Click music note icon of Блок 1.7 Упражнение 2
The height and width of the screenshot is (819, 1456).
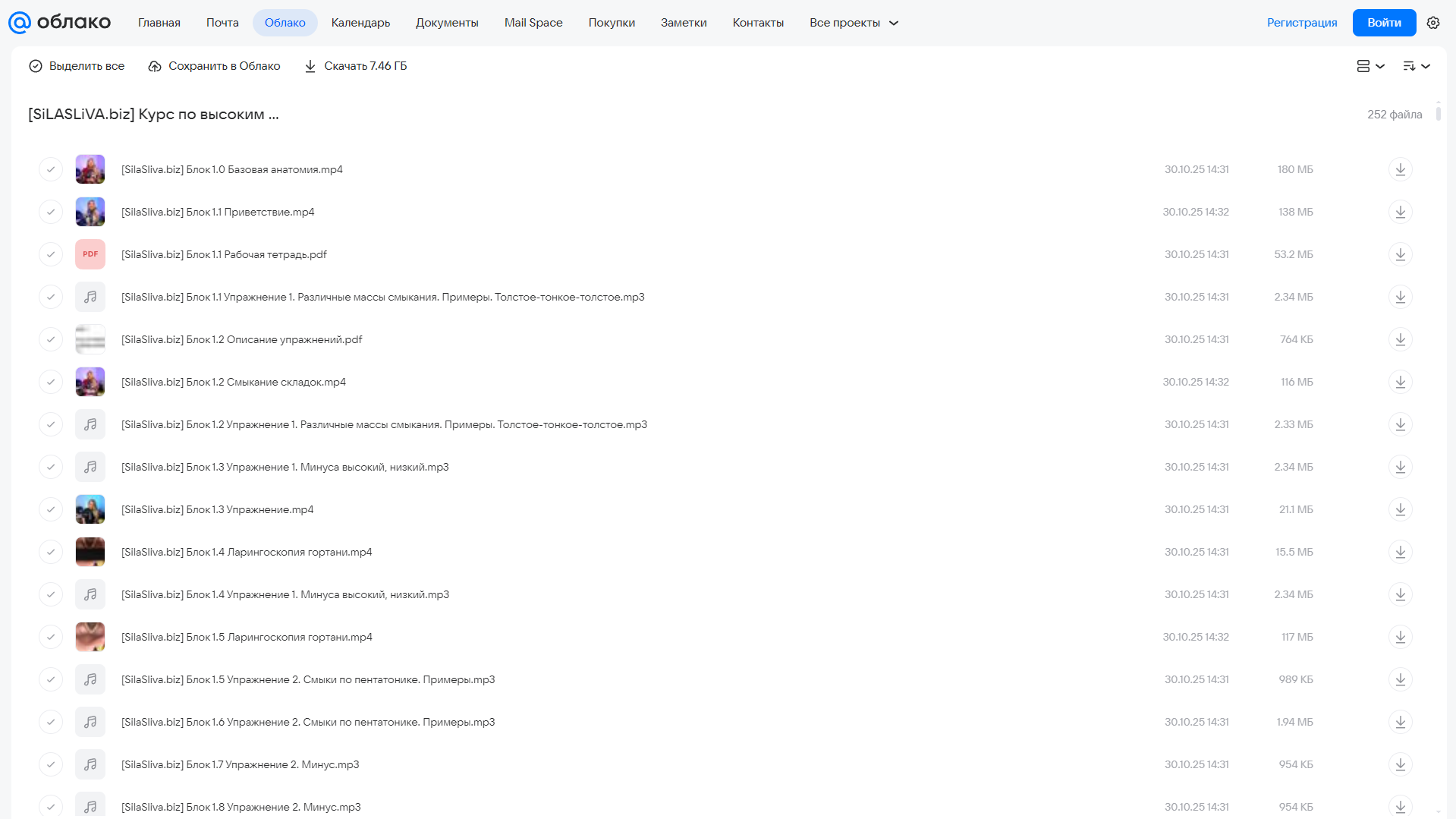point(90,764)
